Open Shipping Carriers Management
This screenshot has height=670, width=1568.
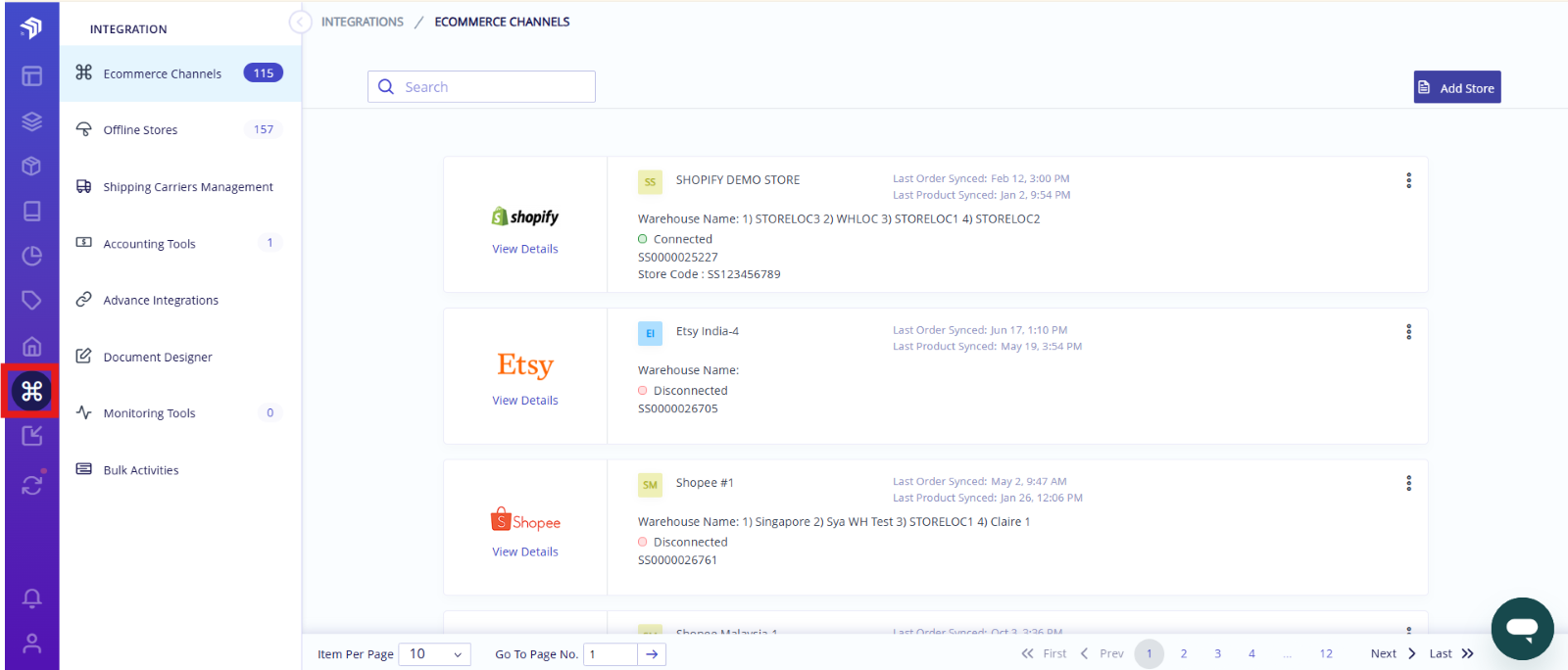point(180,186)
